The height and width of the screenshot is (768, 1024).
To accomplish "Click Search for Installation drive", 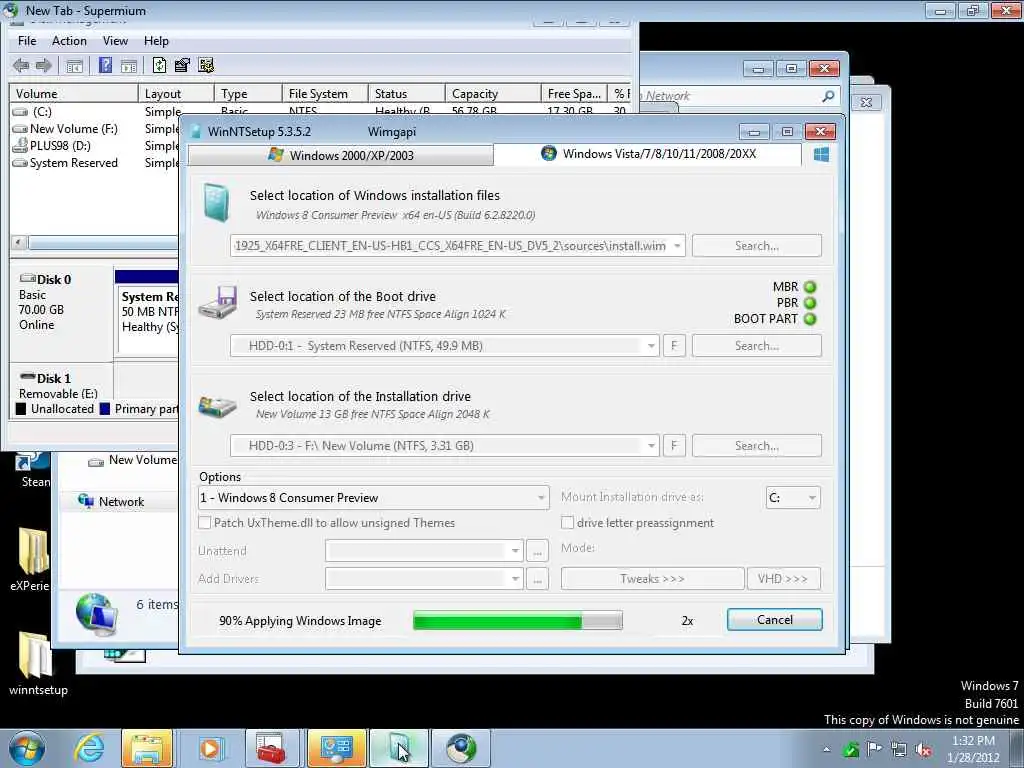I will click(x=756, y=446).
